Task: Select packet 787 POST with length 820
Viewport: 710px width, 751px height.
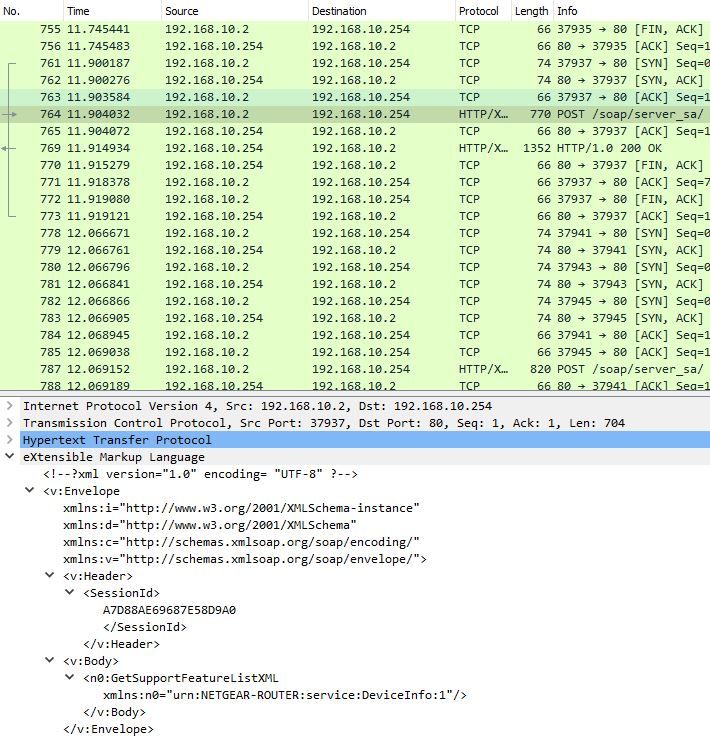Action: [x=355, y=369]
